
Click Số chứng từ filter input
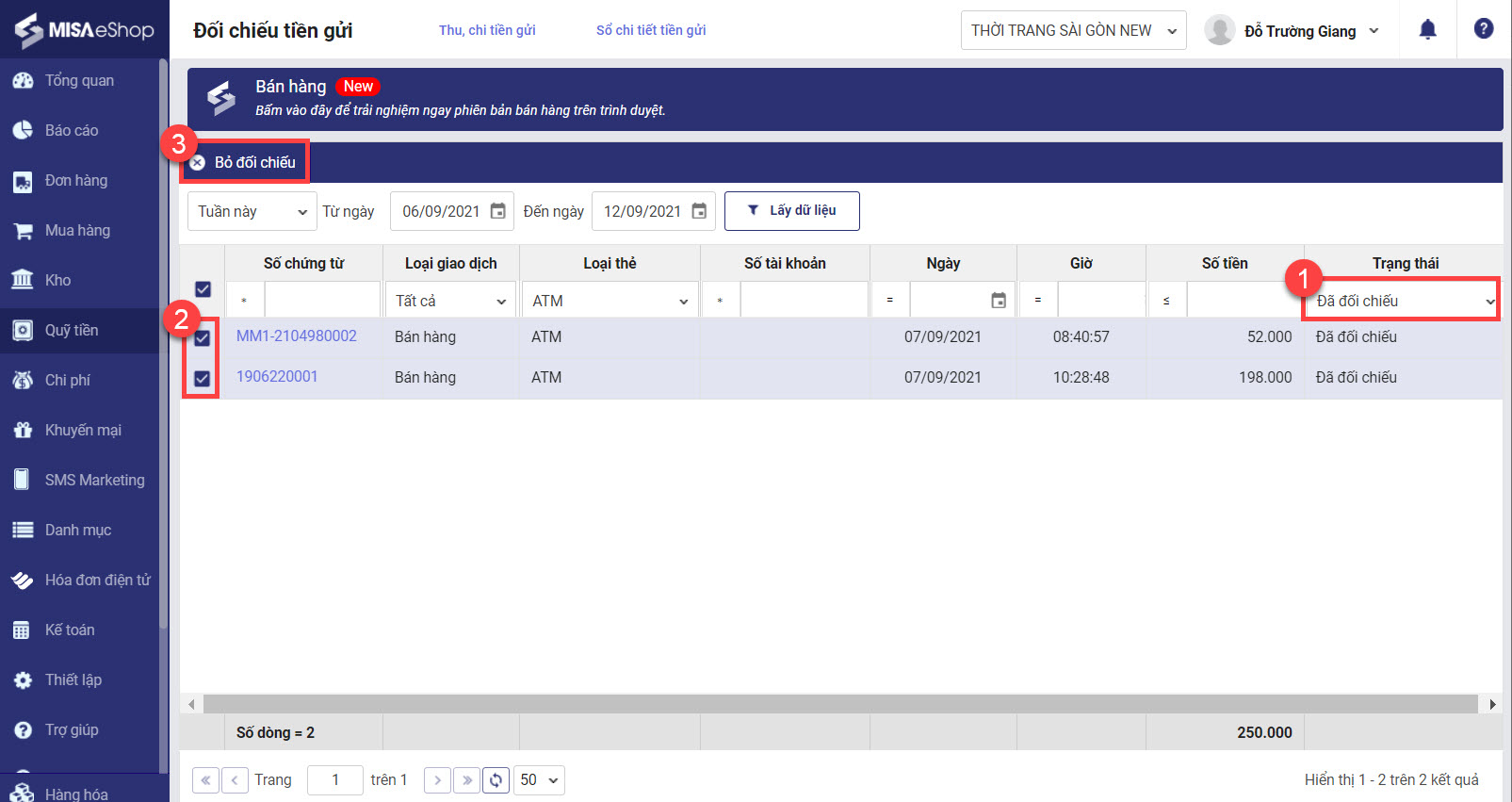click(x=322, y=301)
